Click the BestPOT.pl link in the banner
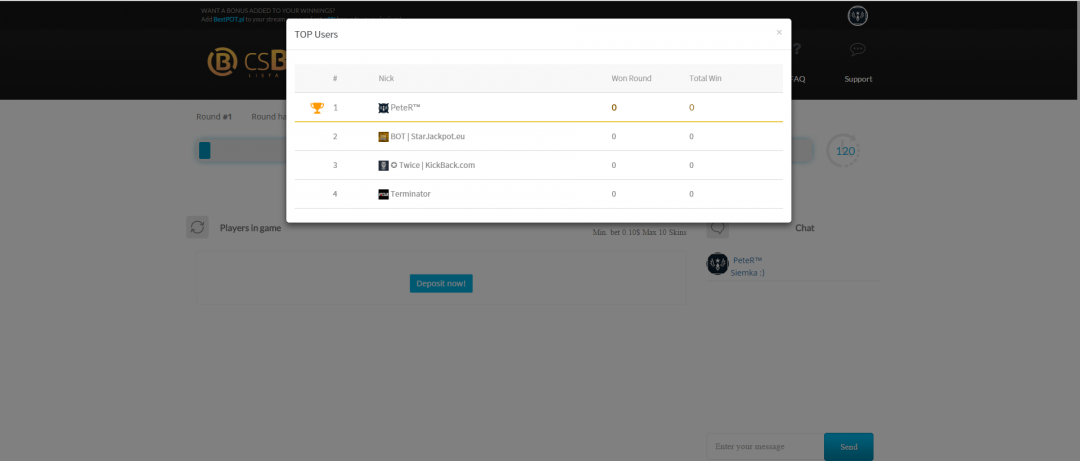 tap(228, 19)
